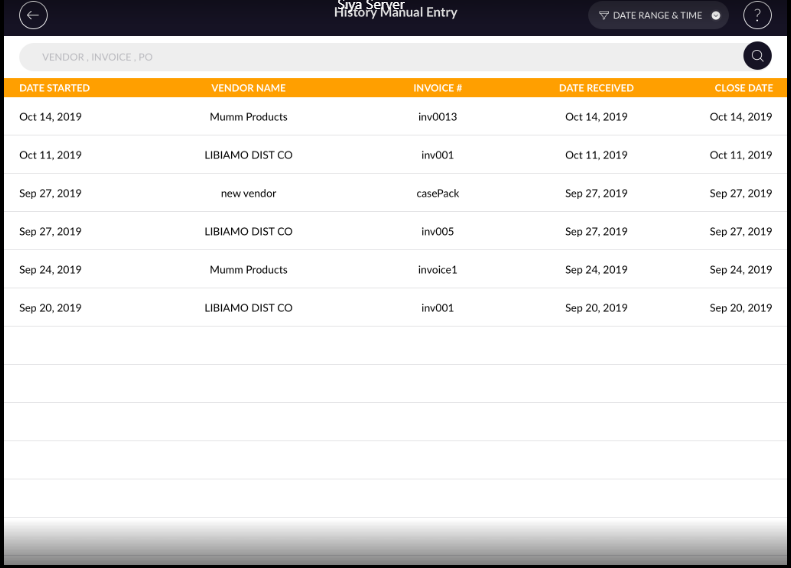Click the vendor, invoice, PO search field

coord(380,57)
